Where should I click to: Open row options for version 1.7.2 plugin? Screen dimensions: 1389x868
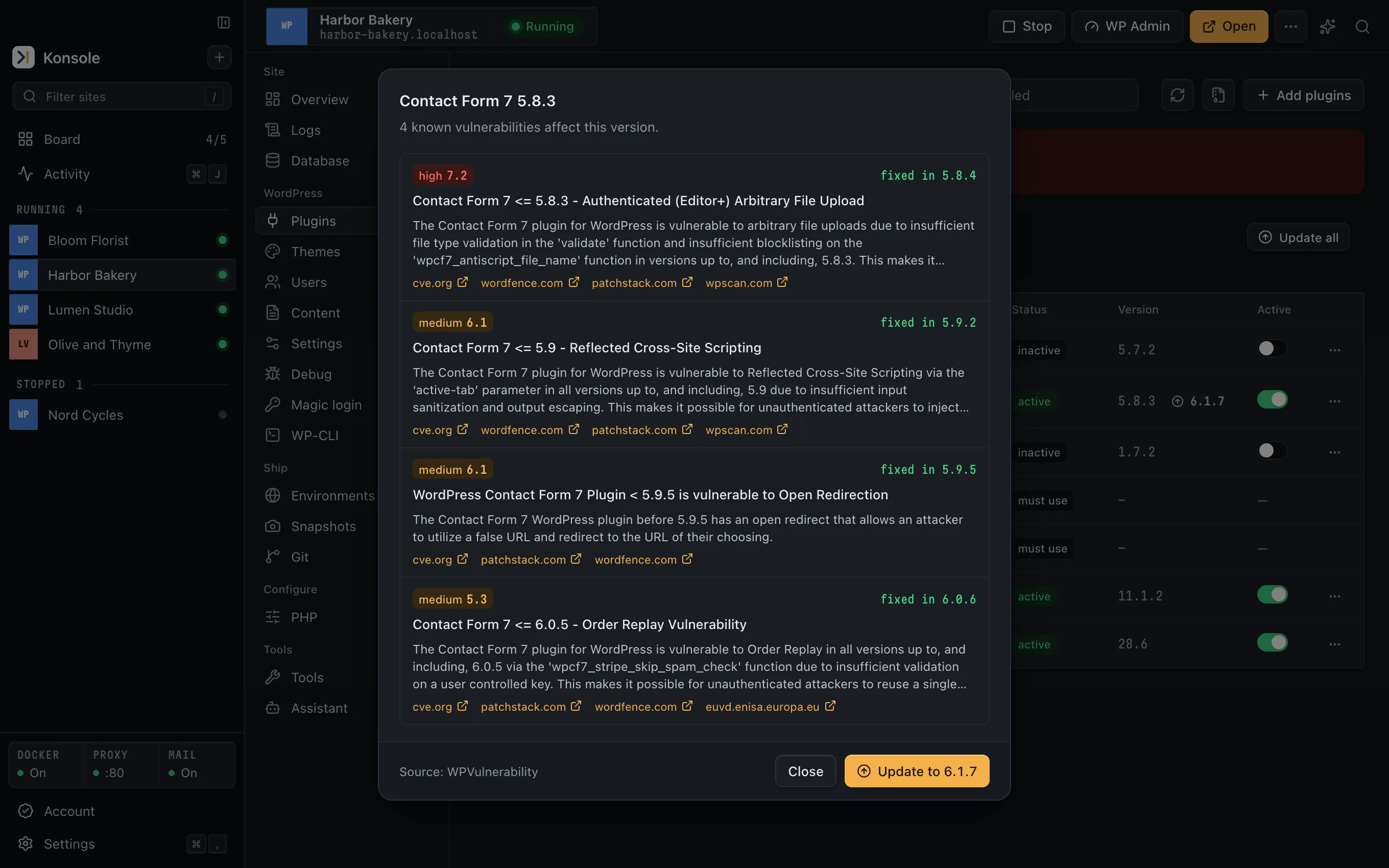pos(1334,452)
